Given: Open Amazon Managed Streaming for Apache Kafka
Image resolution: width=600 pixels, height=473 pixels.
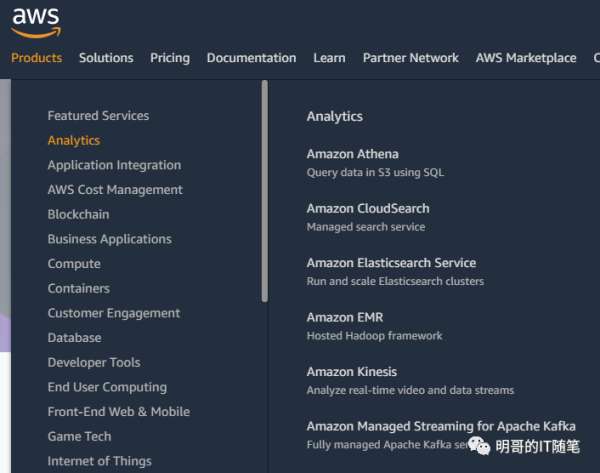Looking at the screenshot, I should coord(441,426).
